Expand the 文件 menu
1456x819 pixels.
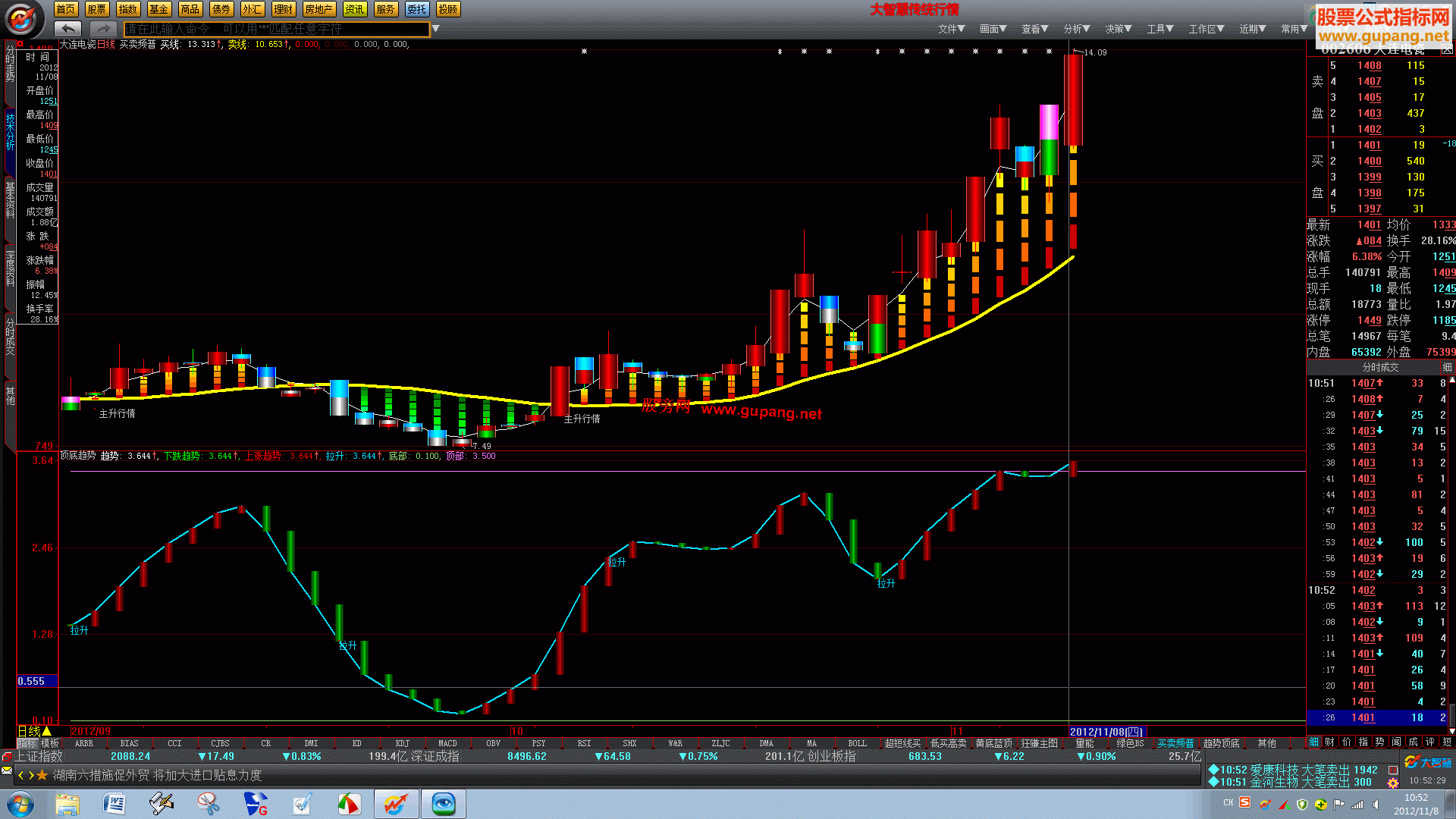(951, 29)
